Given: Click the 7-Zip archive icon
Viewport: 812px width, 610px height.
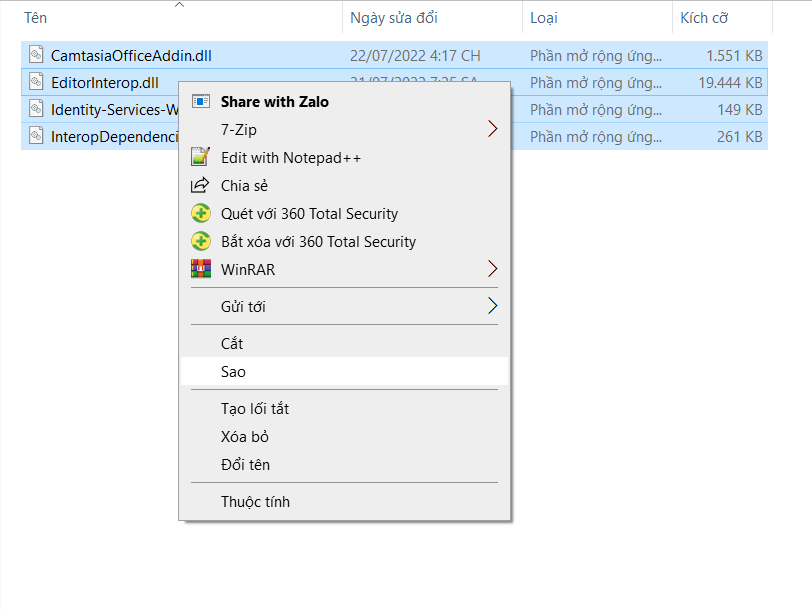Looking at the screenshot, I should tap(199, 129).
